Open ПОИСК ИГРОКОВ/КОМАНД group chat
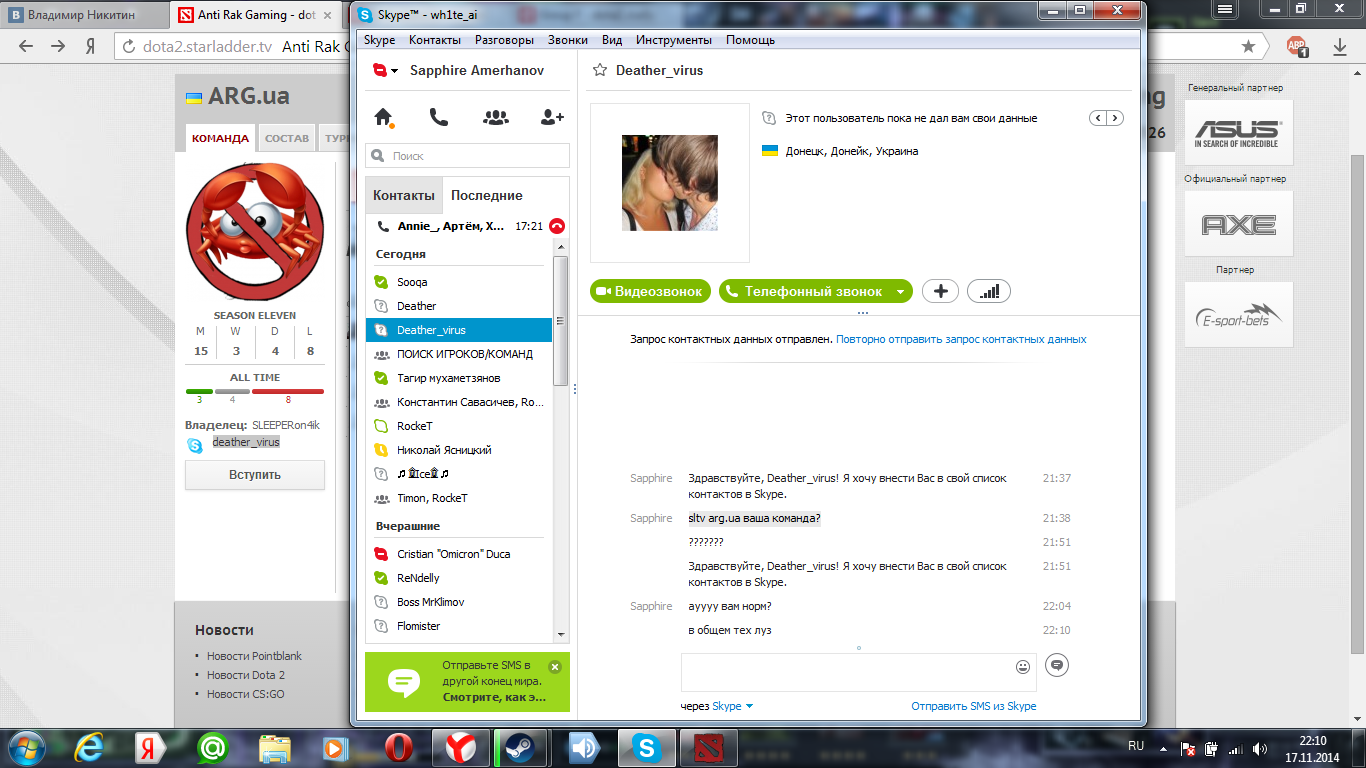This screenshot has width=1366, height=768. tap(459, 354)
